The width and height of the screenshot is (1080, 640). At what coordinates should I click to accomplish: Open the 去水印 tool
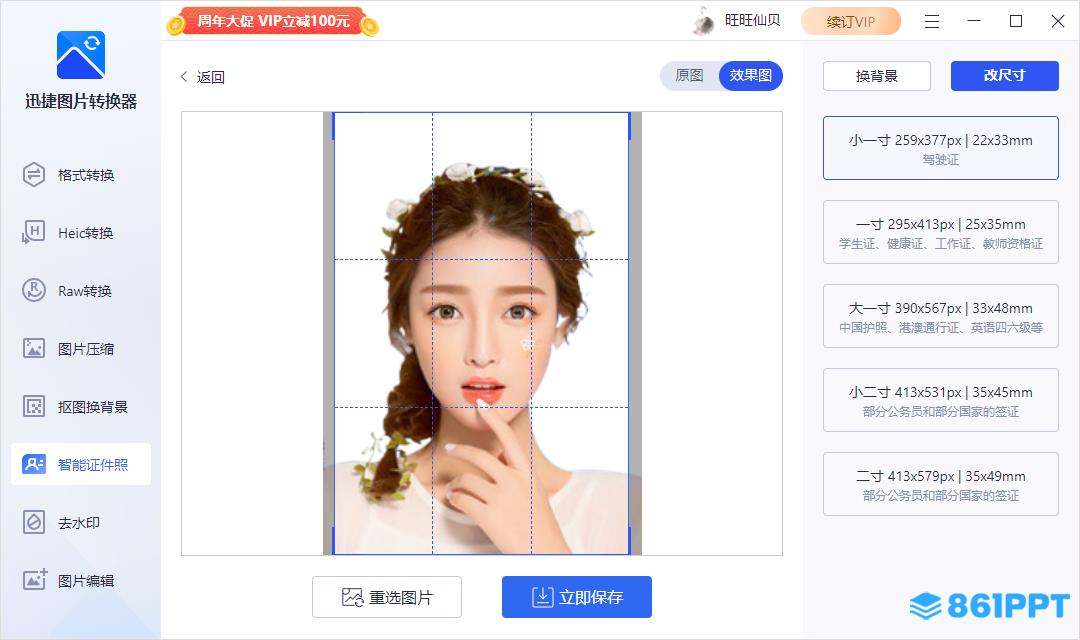pos(81,522)
